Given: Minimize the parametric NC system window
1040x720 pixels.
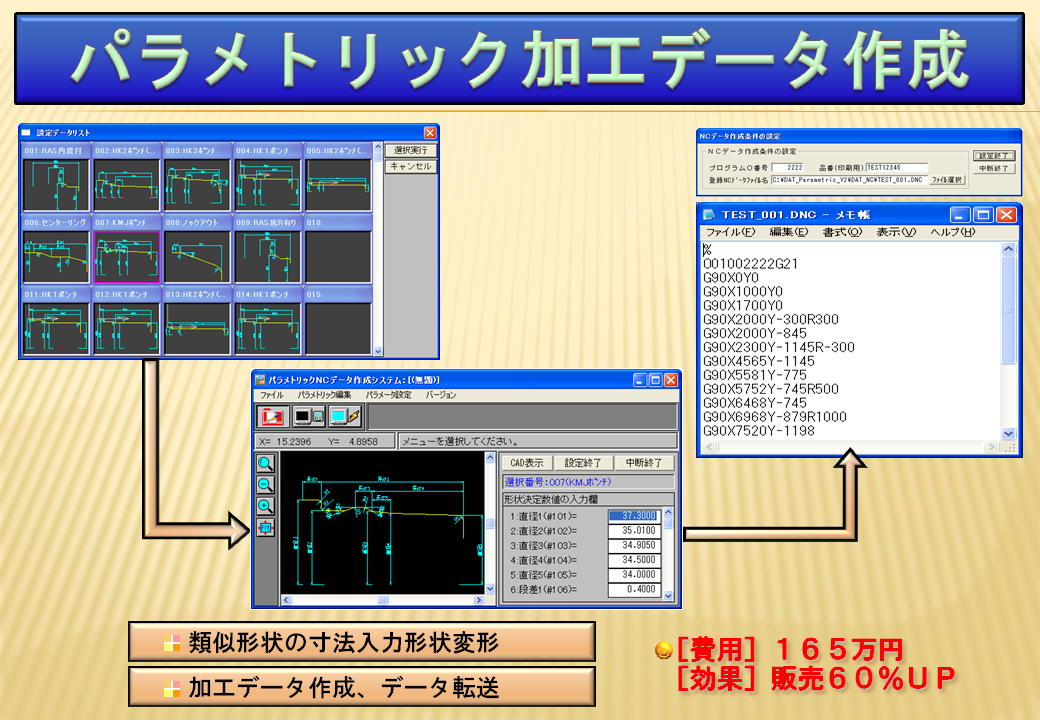Looking at the screenshot, I should click(639, 380).
